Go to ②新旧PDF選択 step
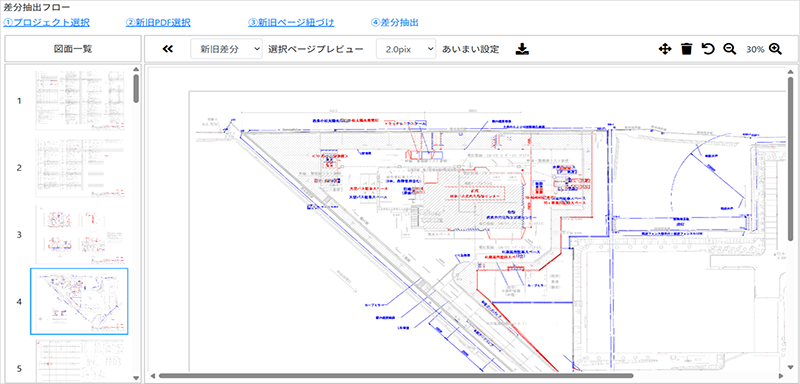800x384 pixels. point(158,22)
